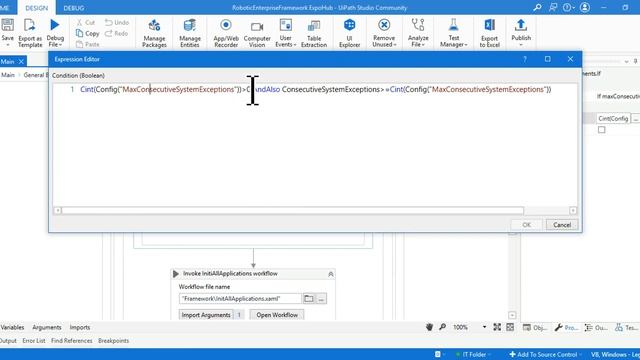The width and height of the screenshot is (640, 360).
Task: Click help button in Expression Editor
Action: 525,59
